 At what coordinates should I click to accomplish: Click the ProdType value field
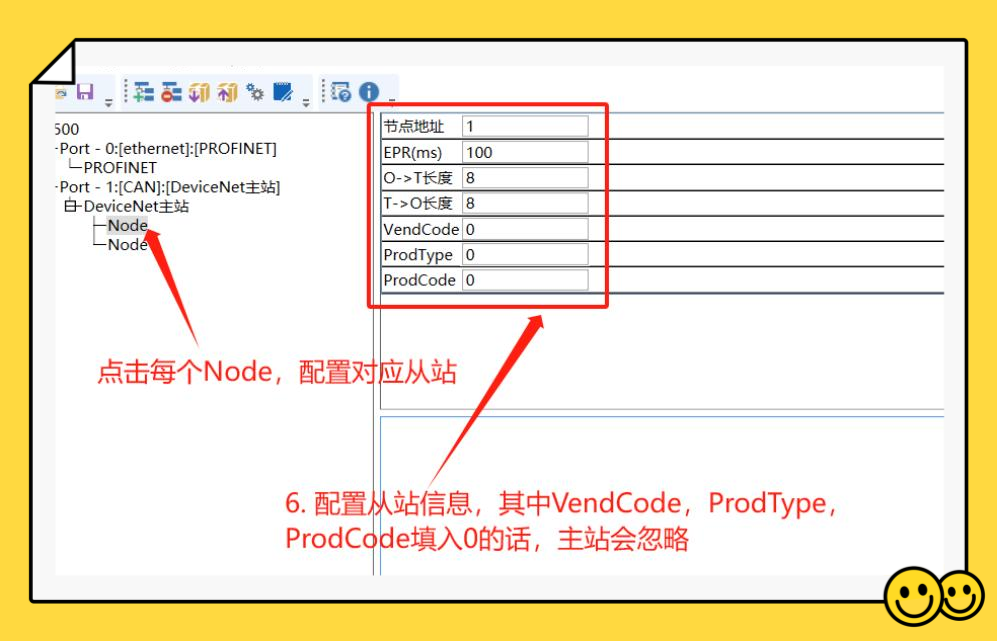point(525,254)
